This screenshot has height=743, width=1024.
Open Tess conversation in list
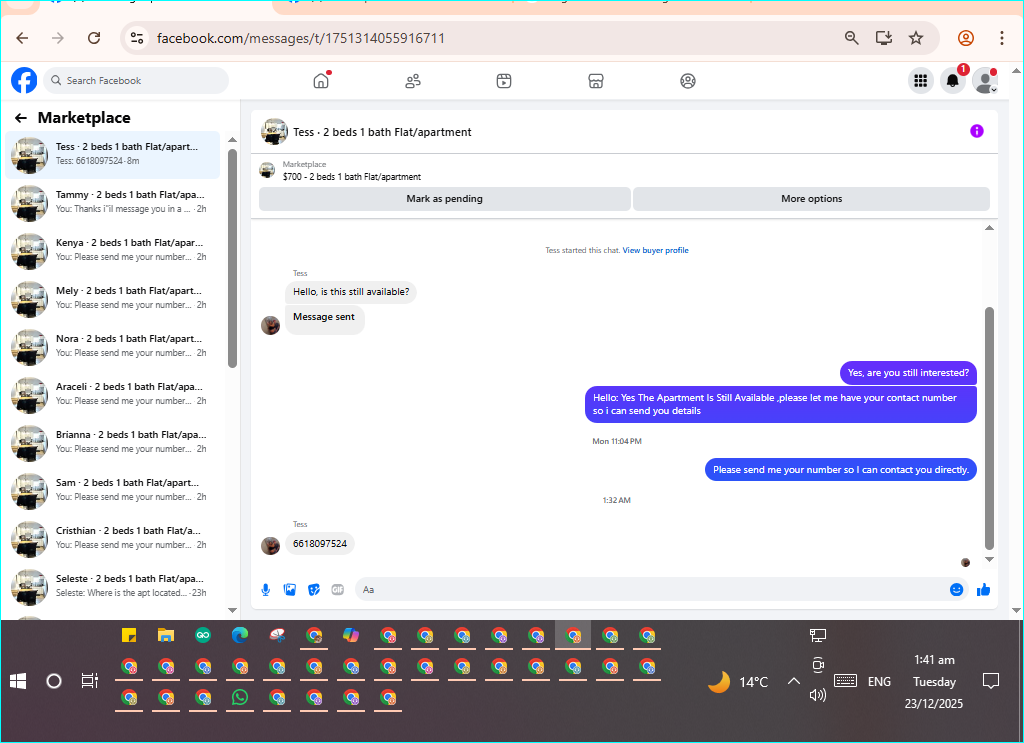click(x=112, y=155)
